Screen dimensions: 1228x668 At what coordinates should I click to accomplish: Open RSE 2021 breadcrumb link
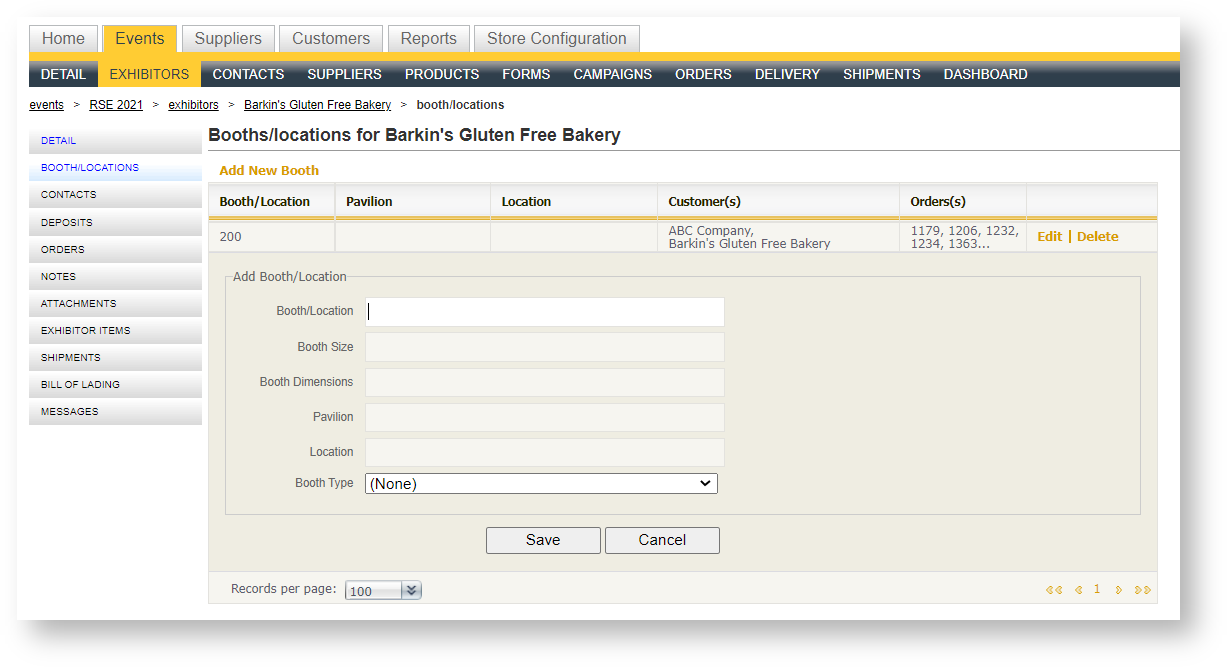click(116, 105)
